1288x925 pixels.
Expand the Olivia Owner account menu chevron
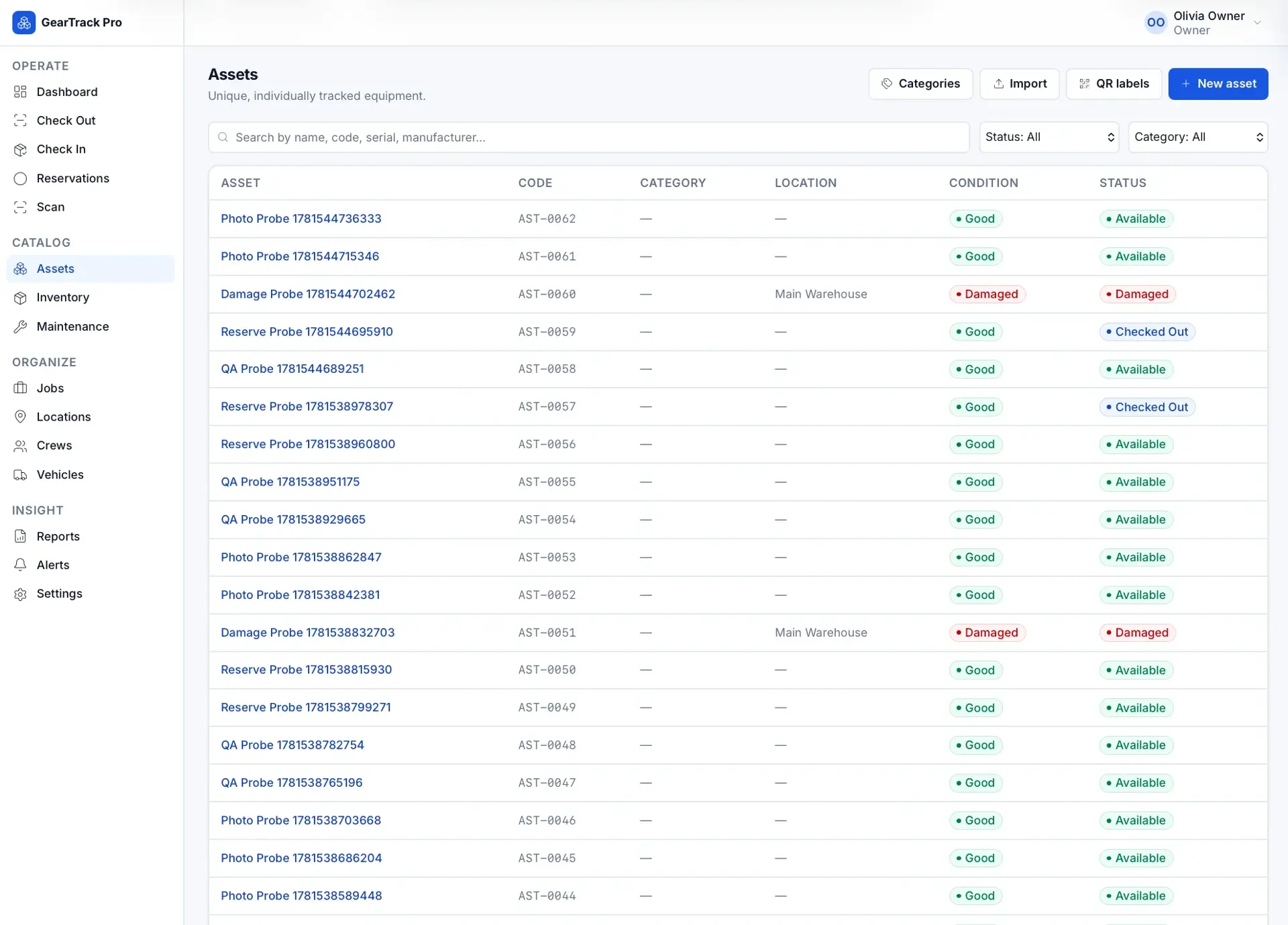tap(1258, 23)
